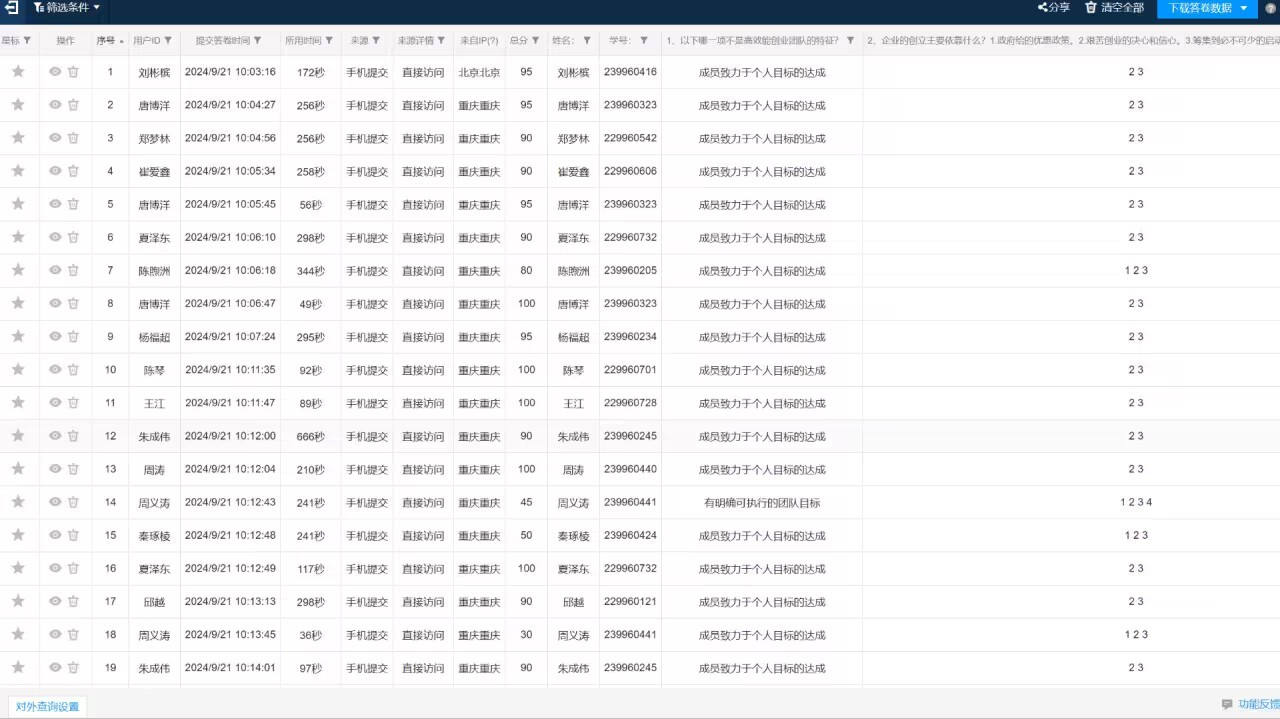Click the exit/back icon in top-left corner
1280x719 pixels.
pyautogui.click(x=12, y=8)
